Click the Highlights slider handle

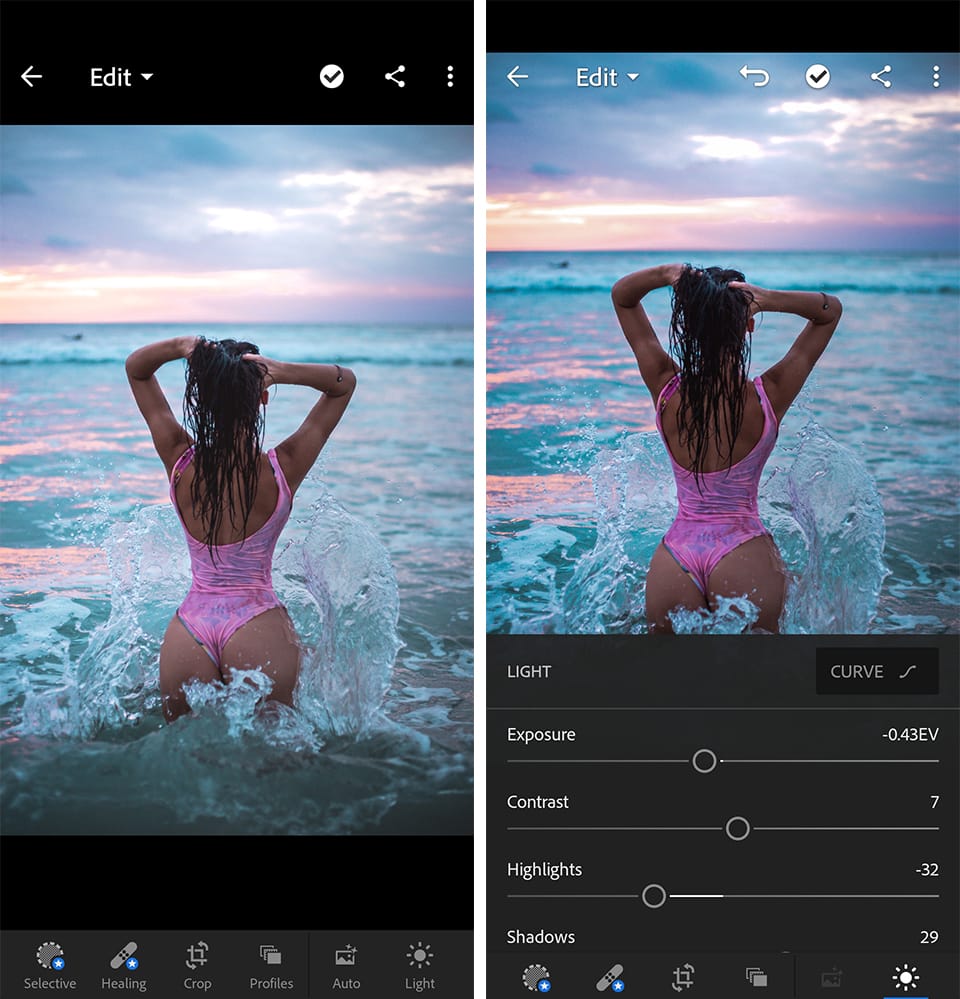(654, 896)
